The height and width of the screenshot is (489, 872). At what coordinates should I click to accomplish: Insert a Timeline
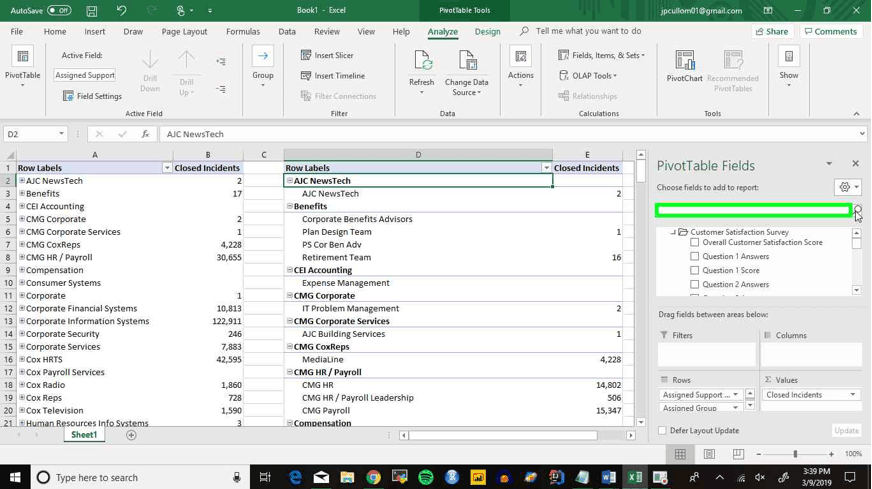pyautogui.click(x=333, y=76)
